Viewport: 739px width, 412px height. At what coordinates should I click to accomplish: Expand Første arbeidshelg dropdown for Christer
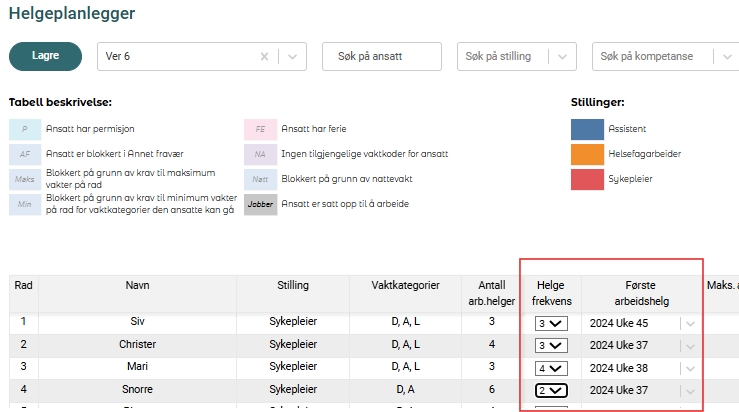(x=688, y=345)
